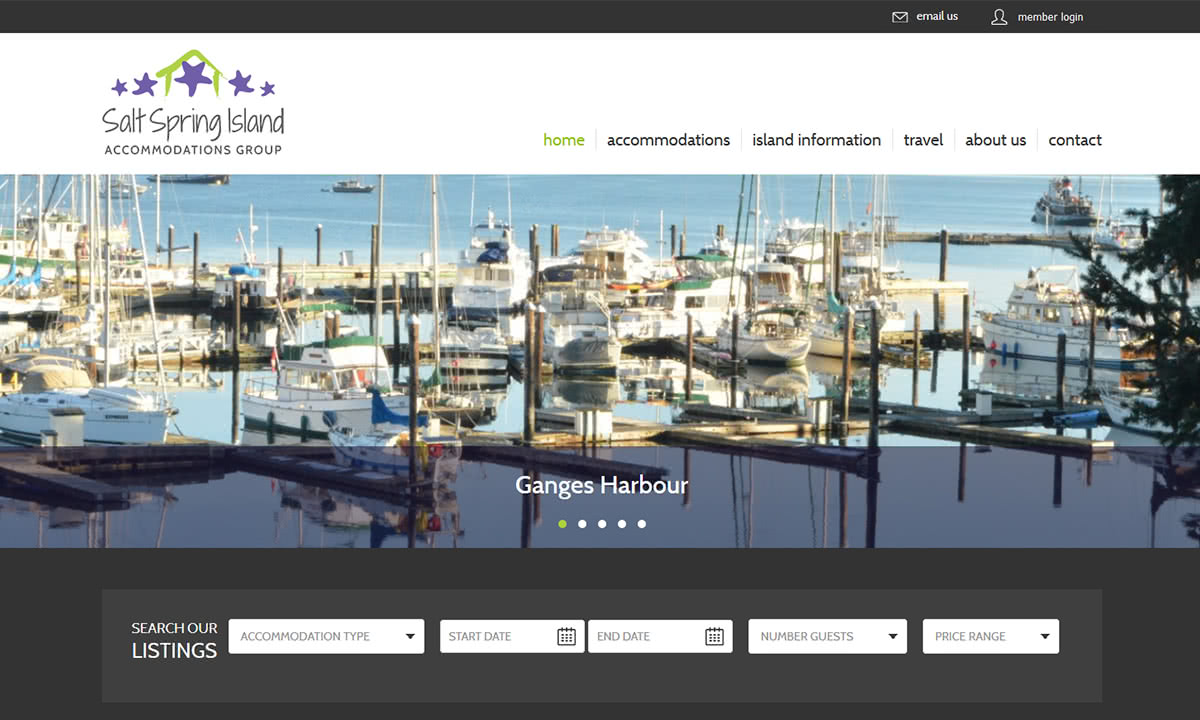Open the email us link
1200x720 pixels.
point(937,17)
